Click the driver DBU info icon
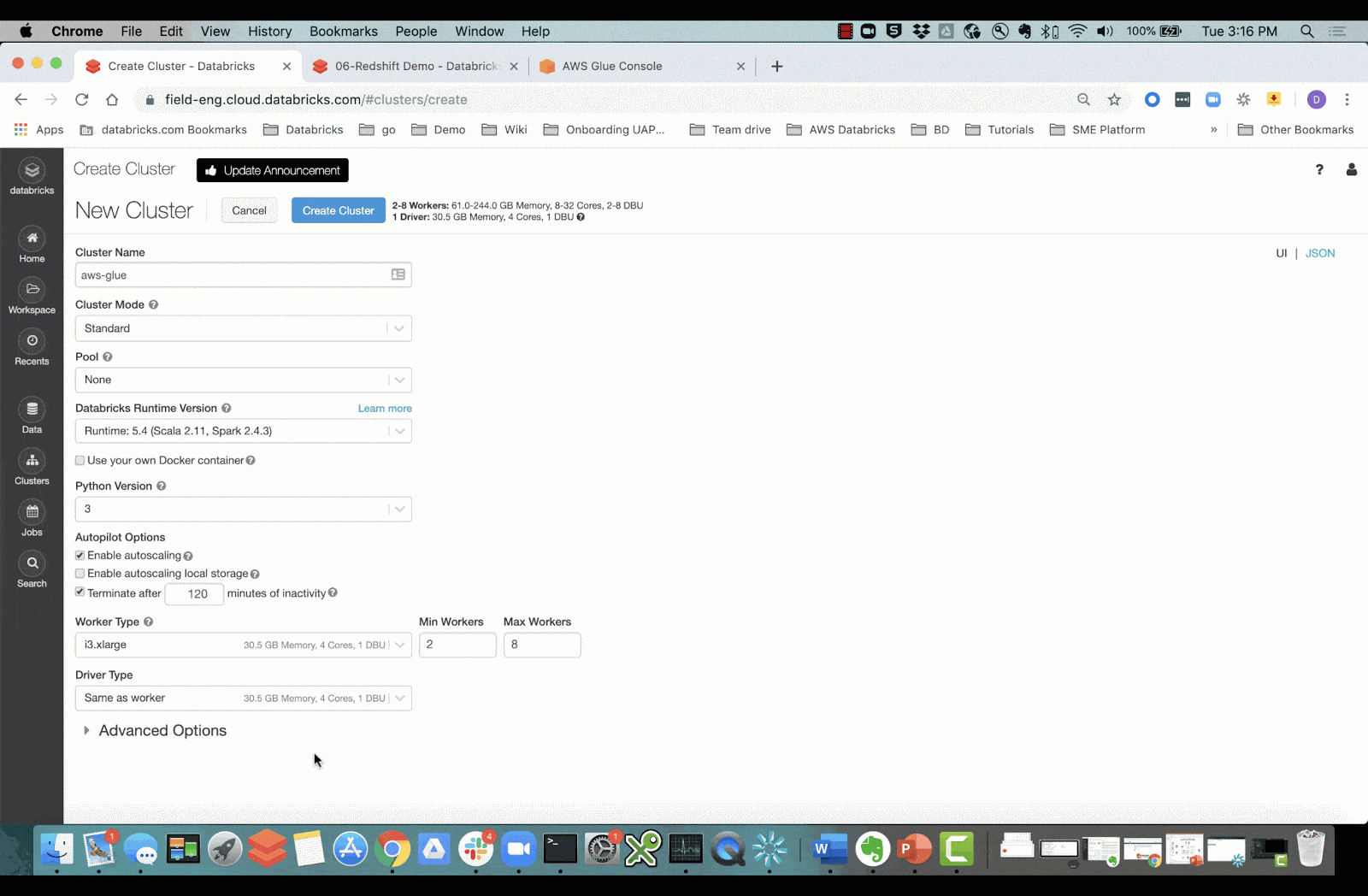Image resolution: width=1368 pixels, height=896 pixels. coord(581,217)
